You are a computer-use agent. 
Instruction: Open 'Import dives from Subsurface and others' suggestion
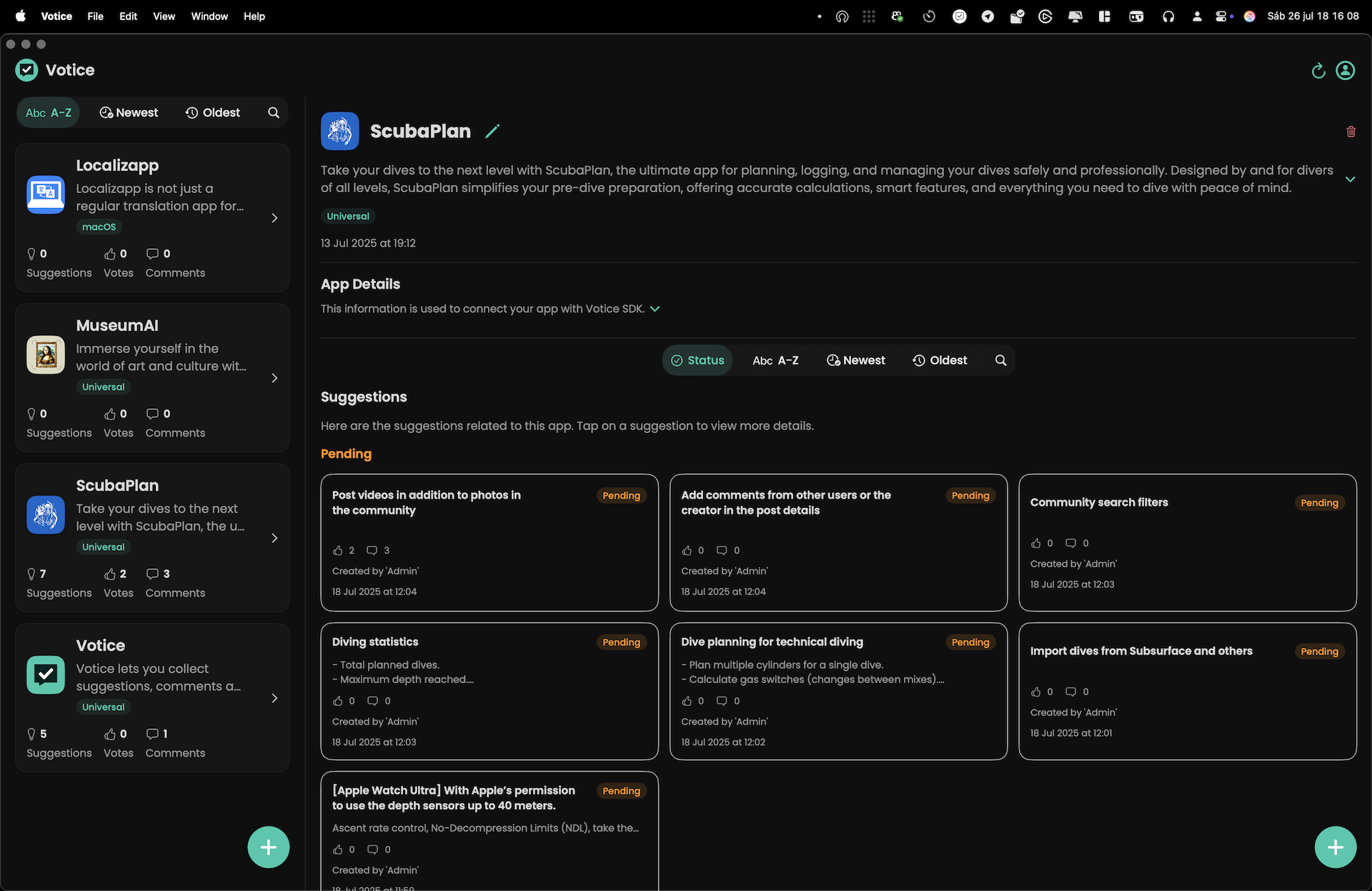coord(1188,691)
